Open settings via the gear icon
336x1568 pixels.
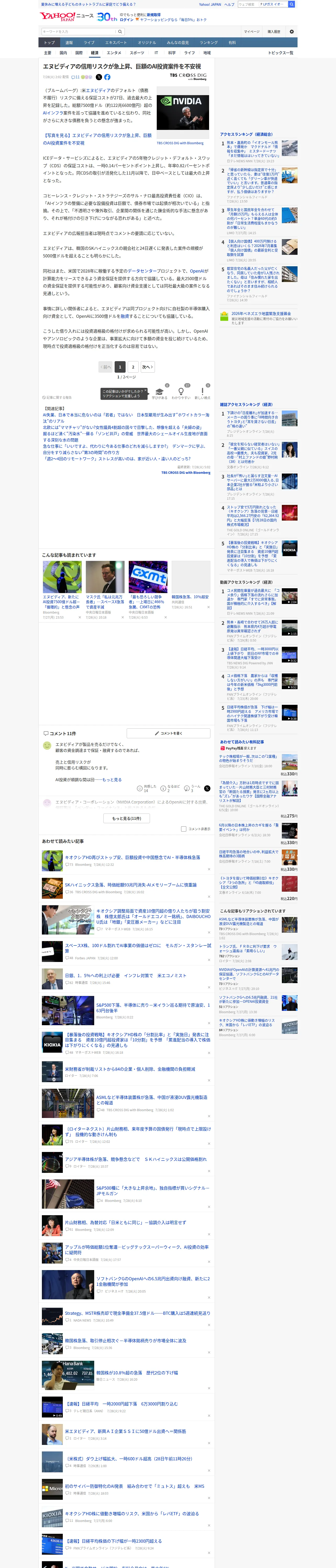coord(292,32)
